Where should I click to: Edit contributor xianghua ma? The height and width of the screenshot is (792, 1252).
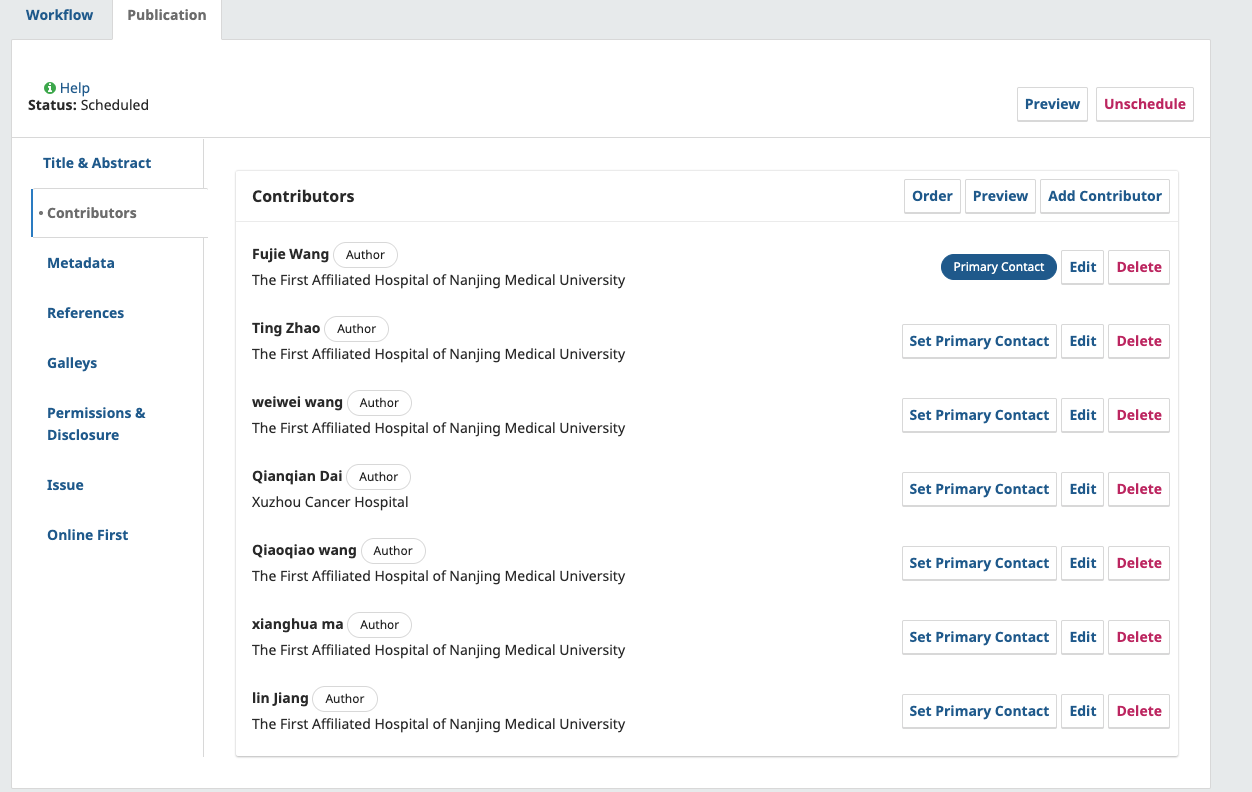(x=1082, y=637)
